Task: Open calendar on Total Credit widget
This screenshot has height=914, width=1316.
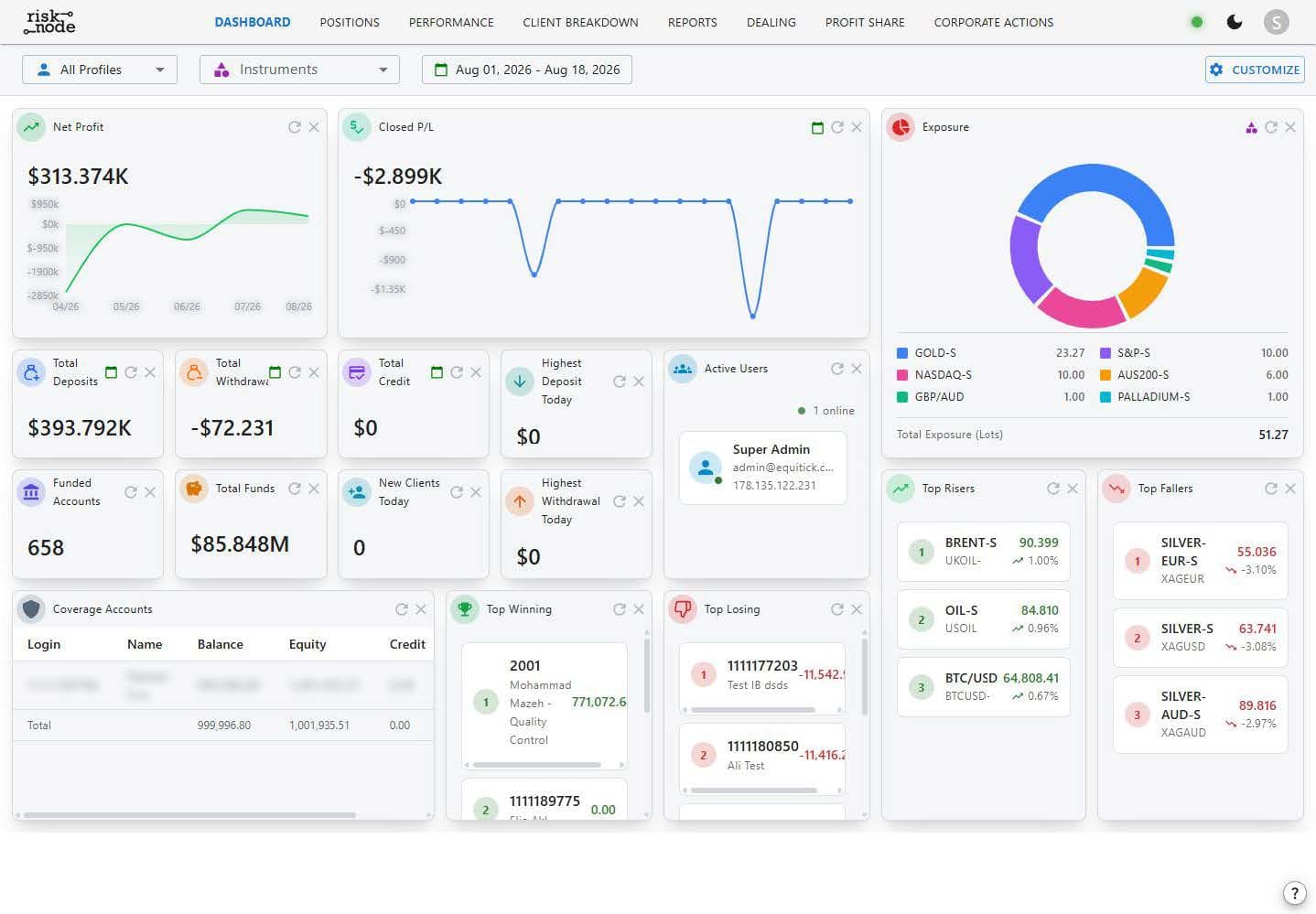Action: 437,372
